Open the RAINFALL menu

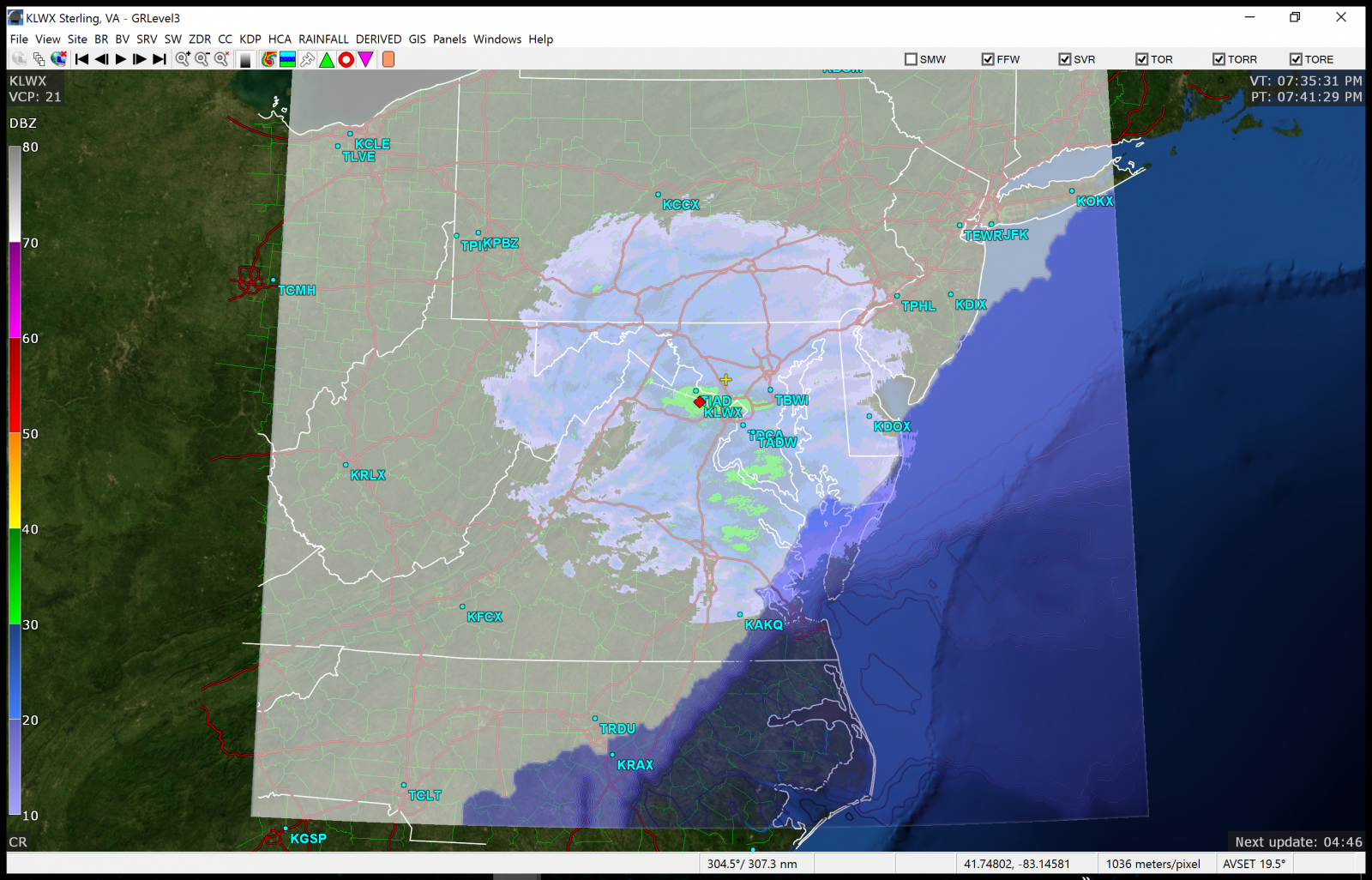click(x=323, y=39)
